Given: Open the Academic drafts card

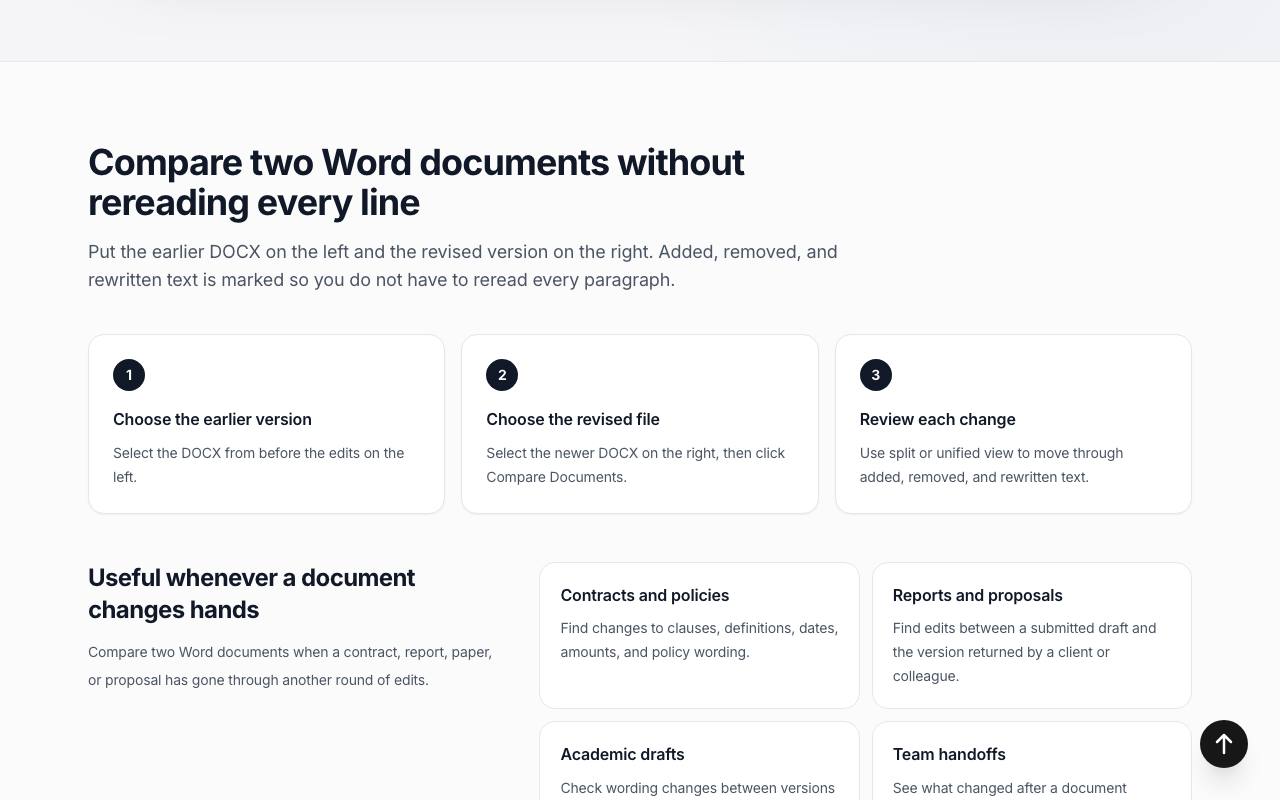Looking at the screenshot, I should [699, 761].
